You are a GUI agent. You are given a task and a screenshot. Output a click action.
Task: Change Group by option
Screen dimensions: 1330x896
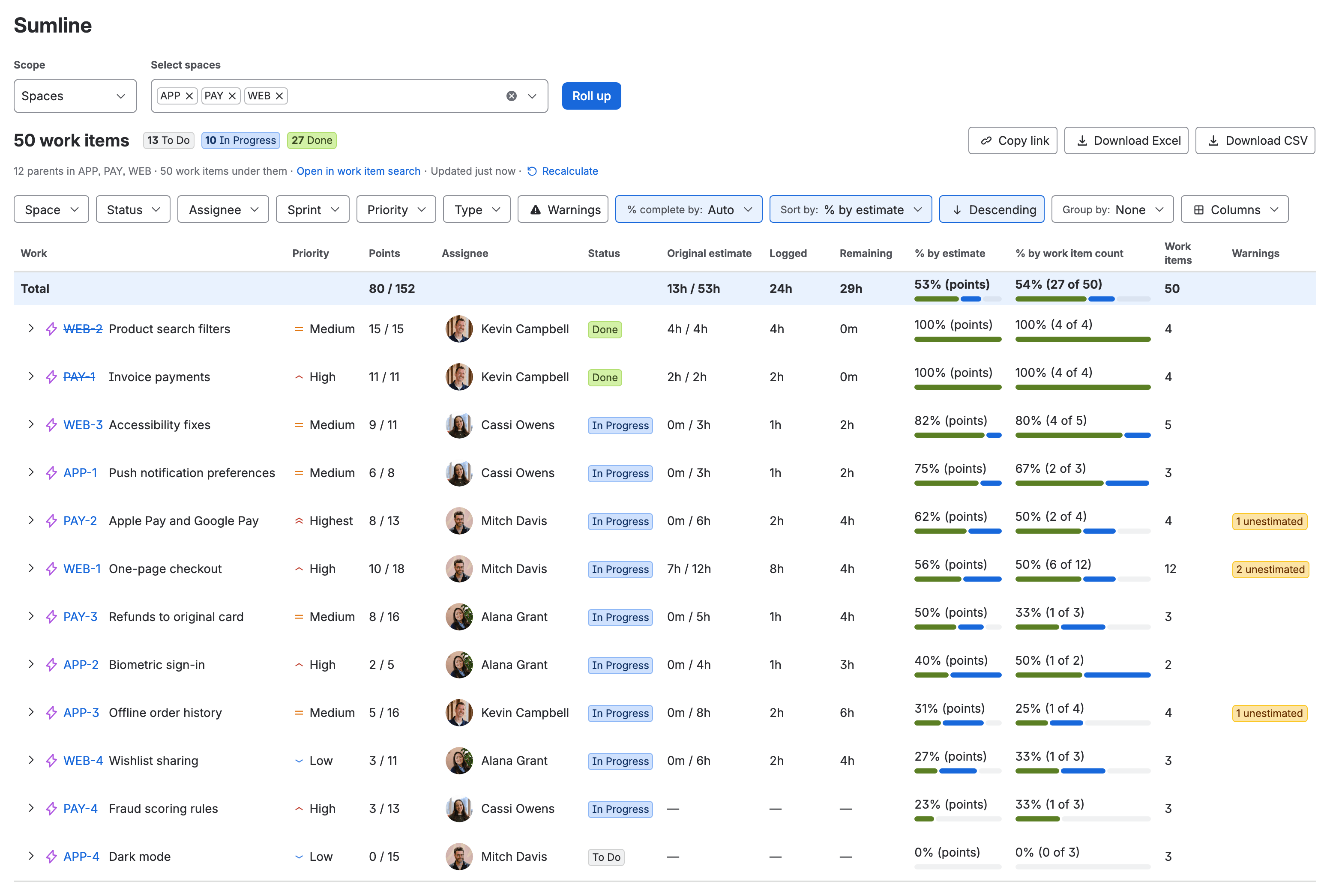(1112, 210)
